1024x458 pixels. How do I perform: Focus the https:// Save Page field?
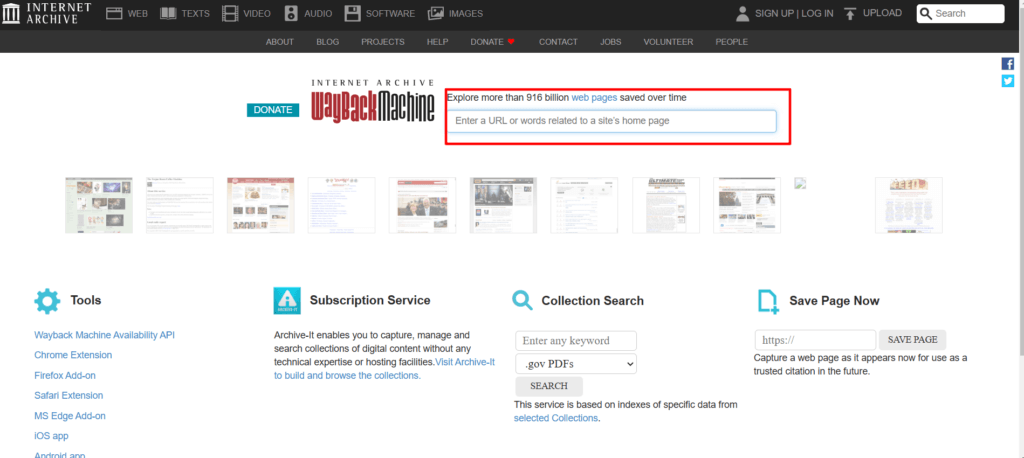tap(816, 340)
